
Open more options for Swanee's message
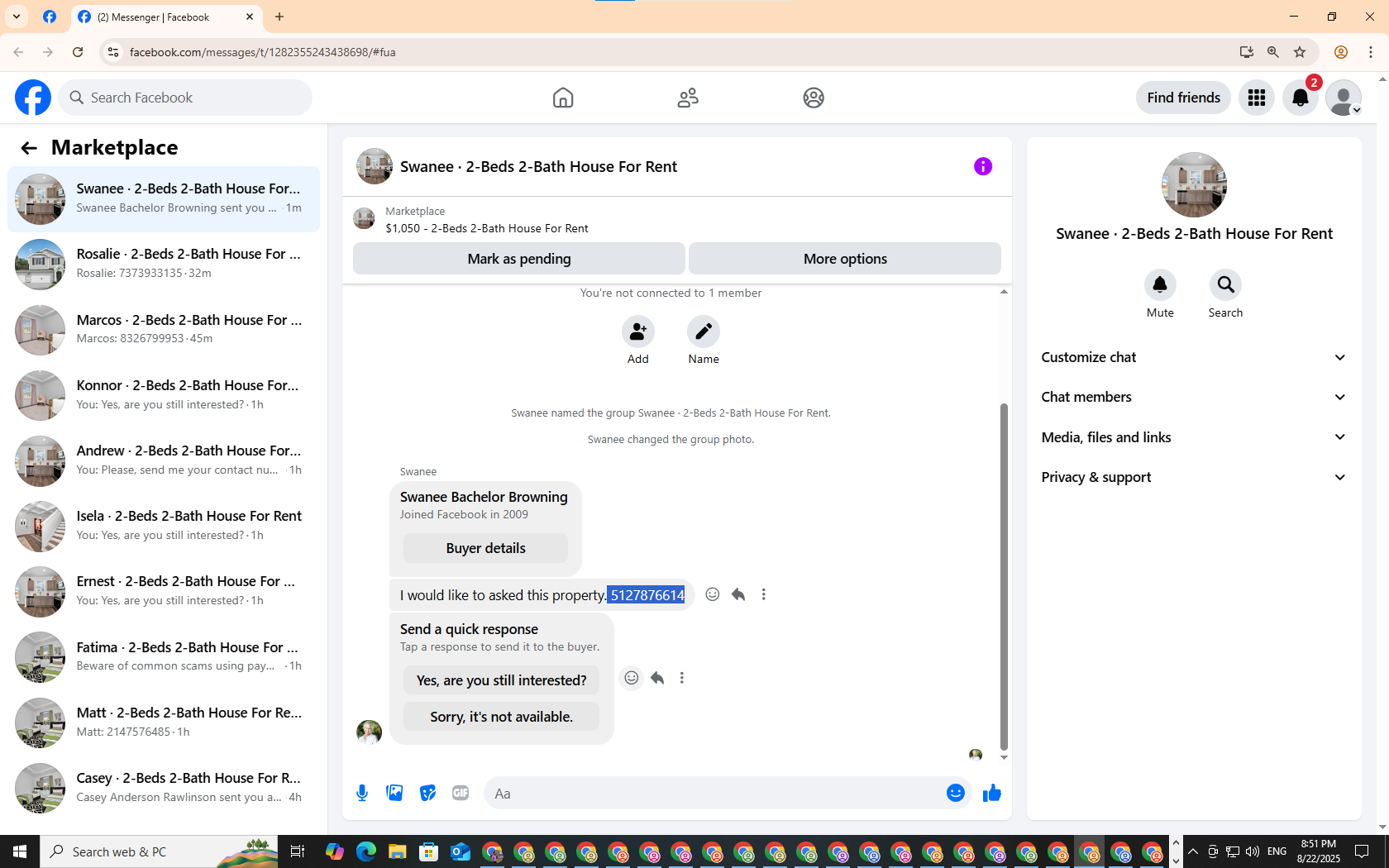coord(764,594)
